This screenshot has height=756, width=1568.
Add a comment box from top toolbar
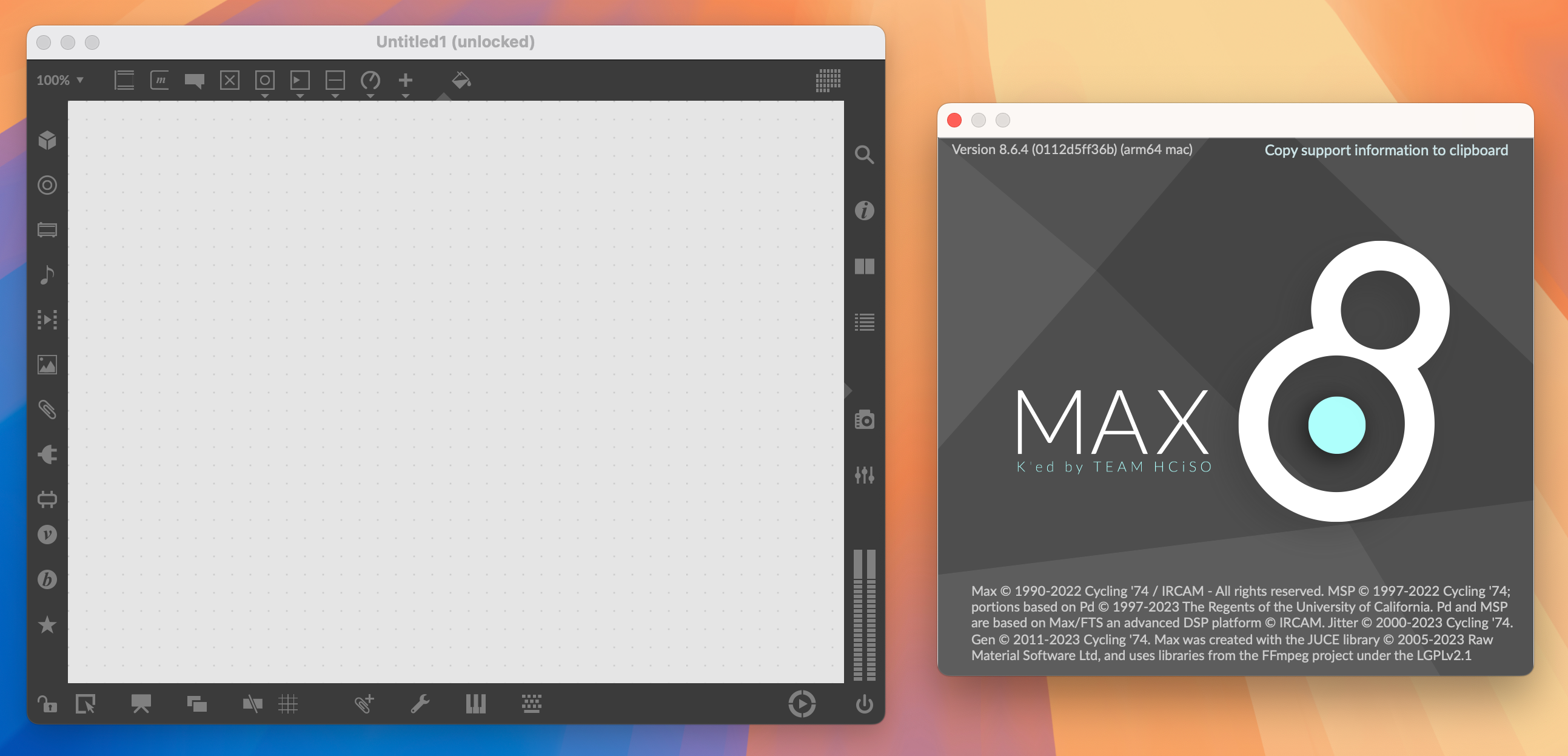point(195,81)
